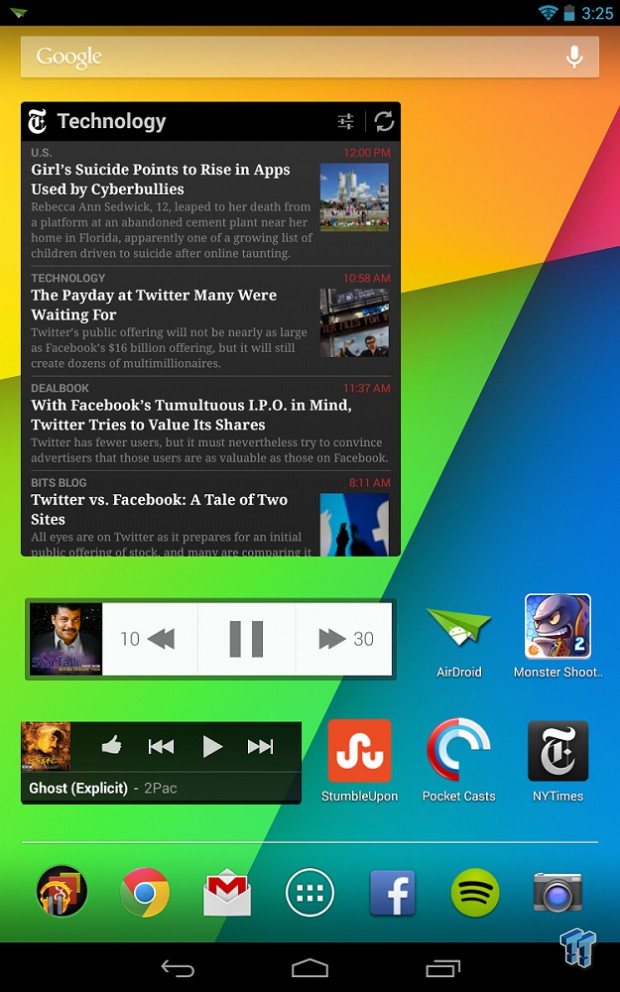This screenshot has width=620, height=992.
Task: Play Ghost (Explicit) in music widget
Action: click(x=212, y=747)
